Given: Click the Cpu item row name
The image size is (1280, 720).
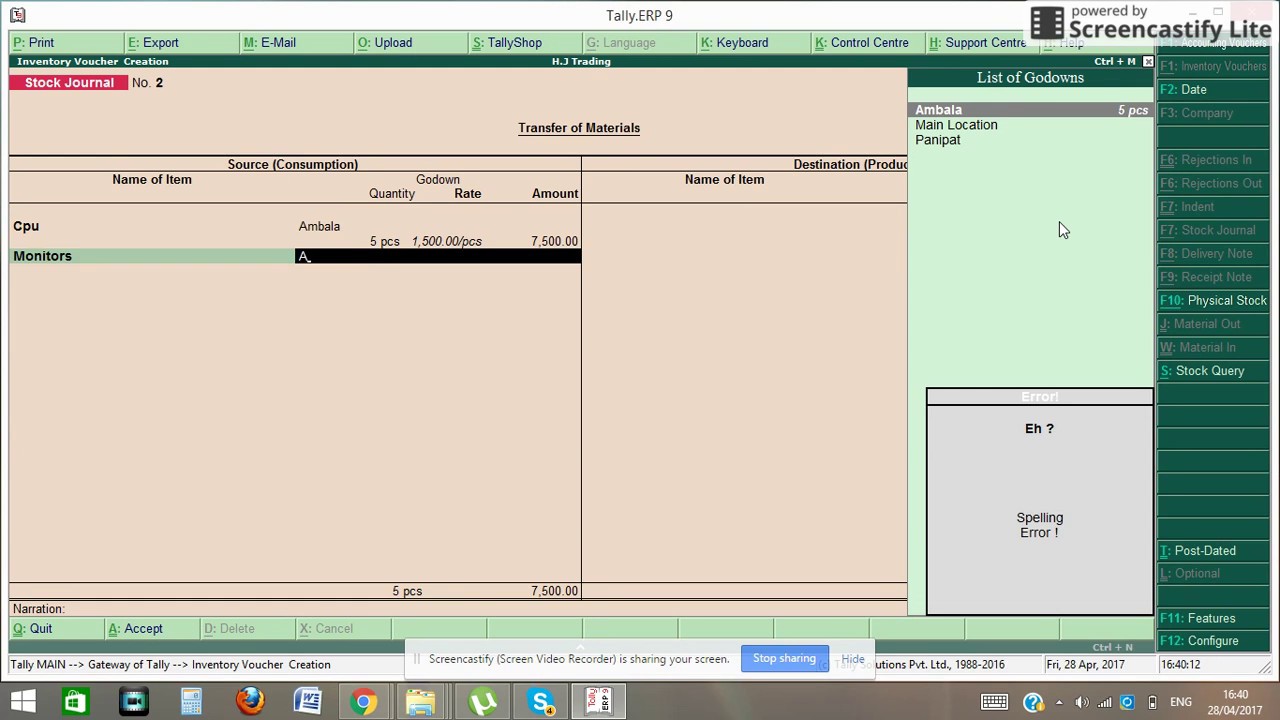Looking at the screenshot, I should tap(26, 226).
